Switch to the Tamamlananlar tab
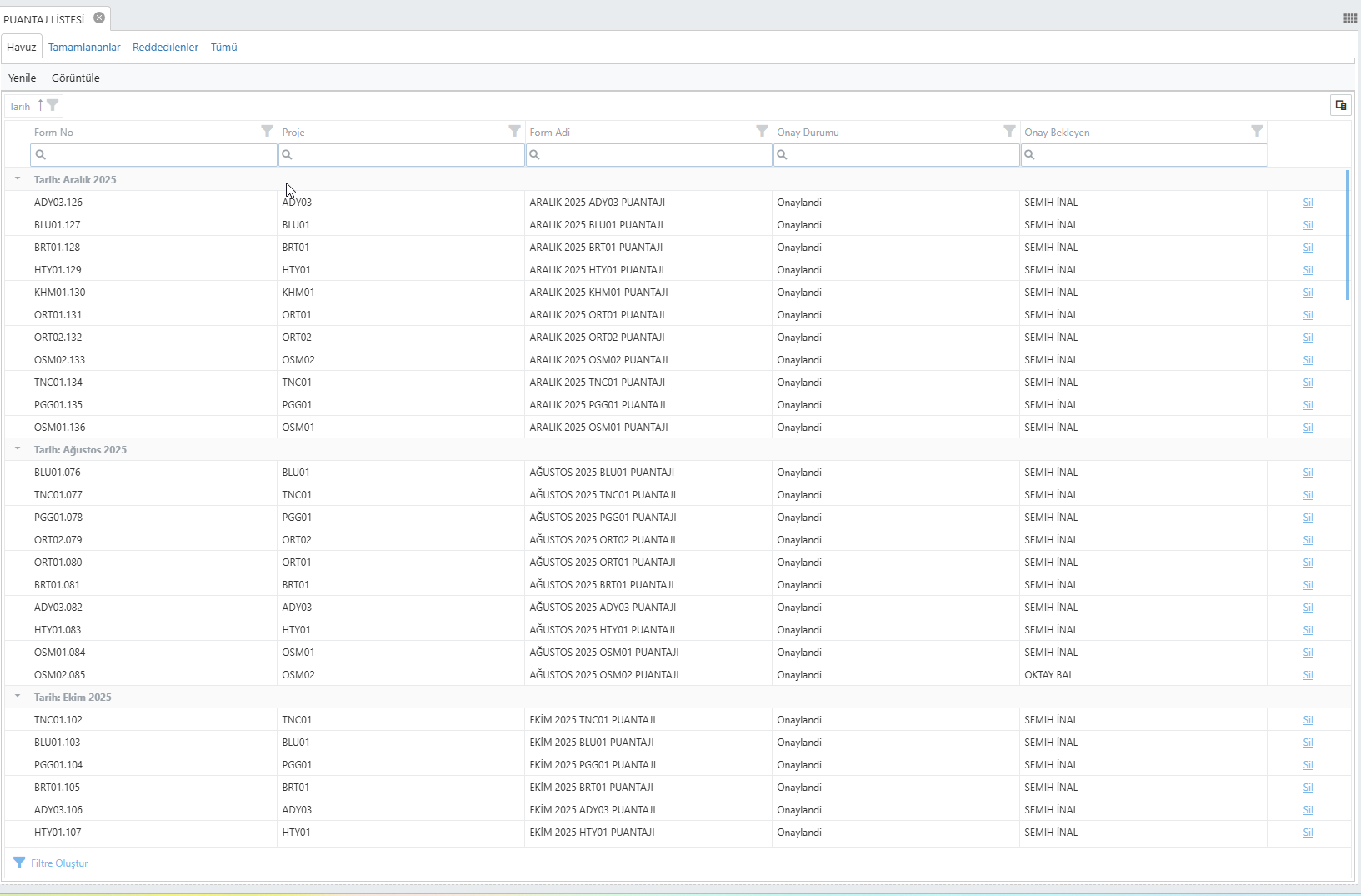1361x896 pixels. [84, 48]
